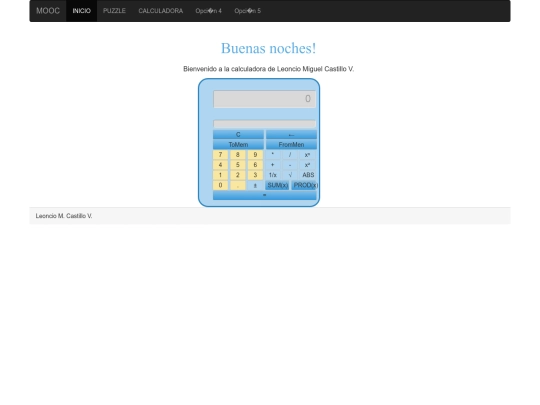The image size is (540, 405).
Task: Click the 'Buenas noches!' heading
Action: tap(268, 48)
